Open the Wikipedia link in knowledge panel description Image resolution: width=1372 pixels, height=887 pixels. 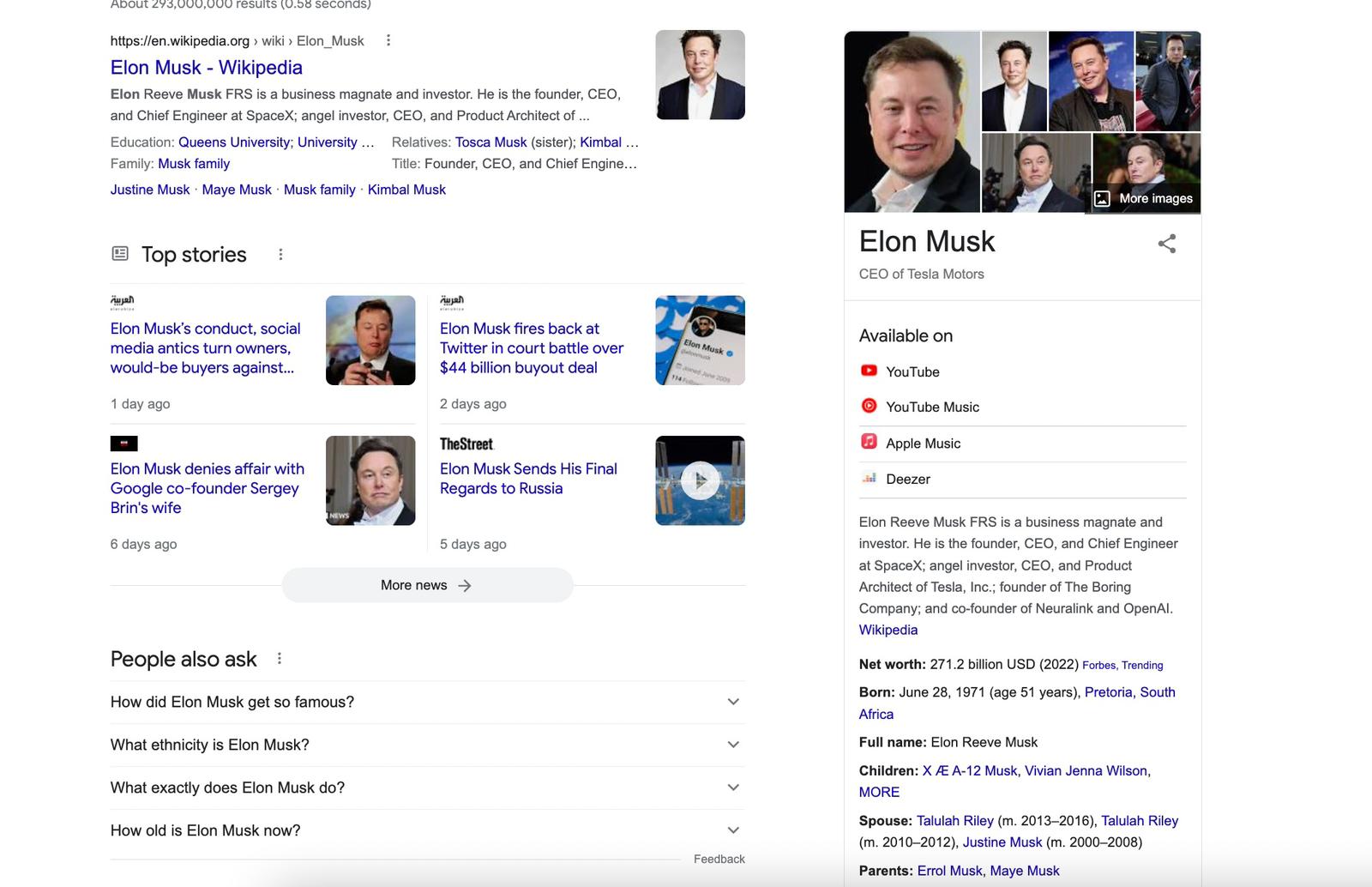[888, 630]
